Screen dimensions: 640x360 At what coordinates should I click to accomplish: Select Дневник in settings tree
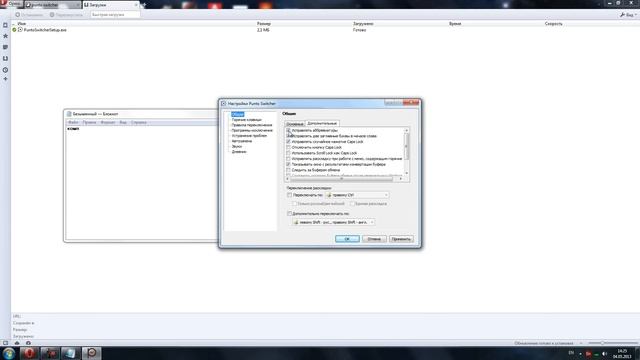point(239,151)
